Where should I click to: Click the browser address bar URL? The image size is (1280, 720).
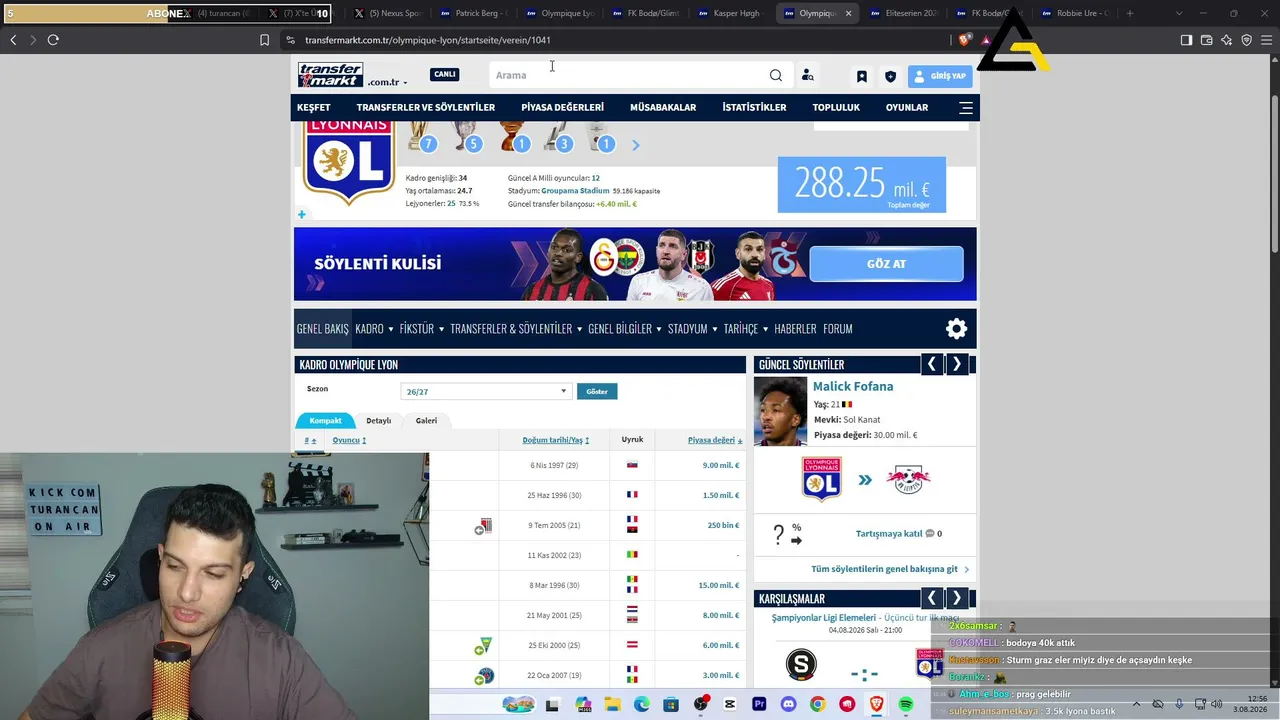click(428, 40)
